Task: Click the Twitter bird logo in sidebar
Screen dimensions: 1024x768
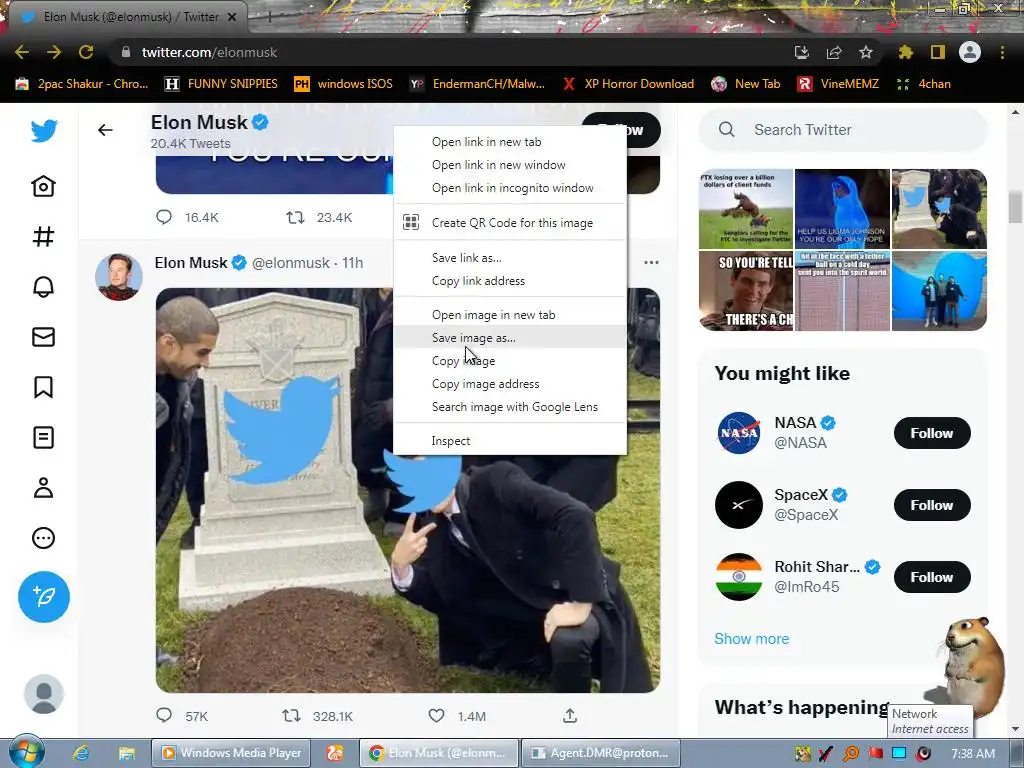Action: [44, 131]
